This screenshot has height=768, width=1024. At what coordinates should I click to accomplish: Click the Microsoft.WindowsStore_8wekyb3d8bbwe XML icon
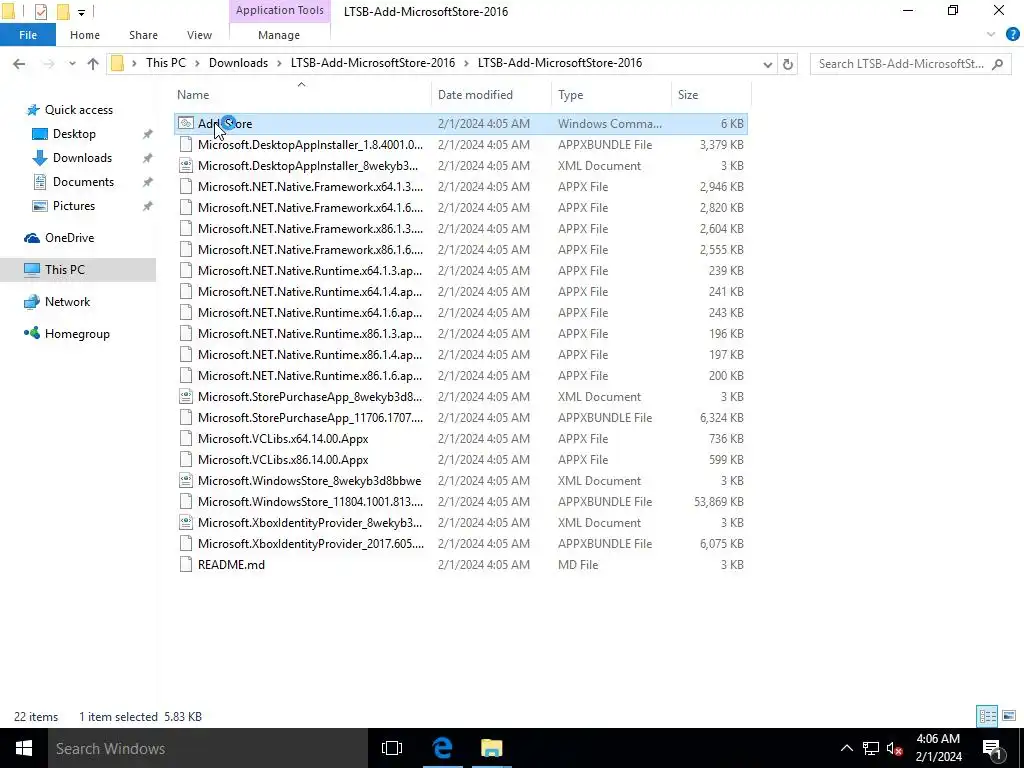(186, 481)
